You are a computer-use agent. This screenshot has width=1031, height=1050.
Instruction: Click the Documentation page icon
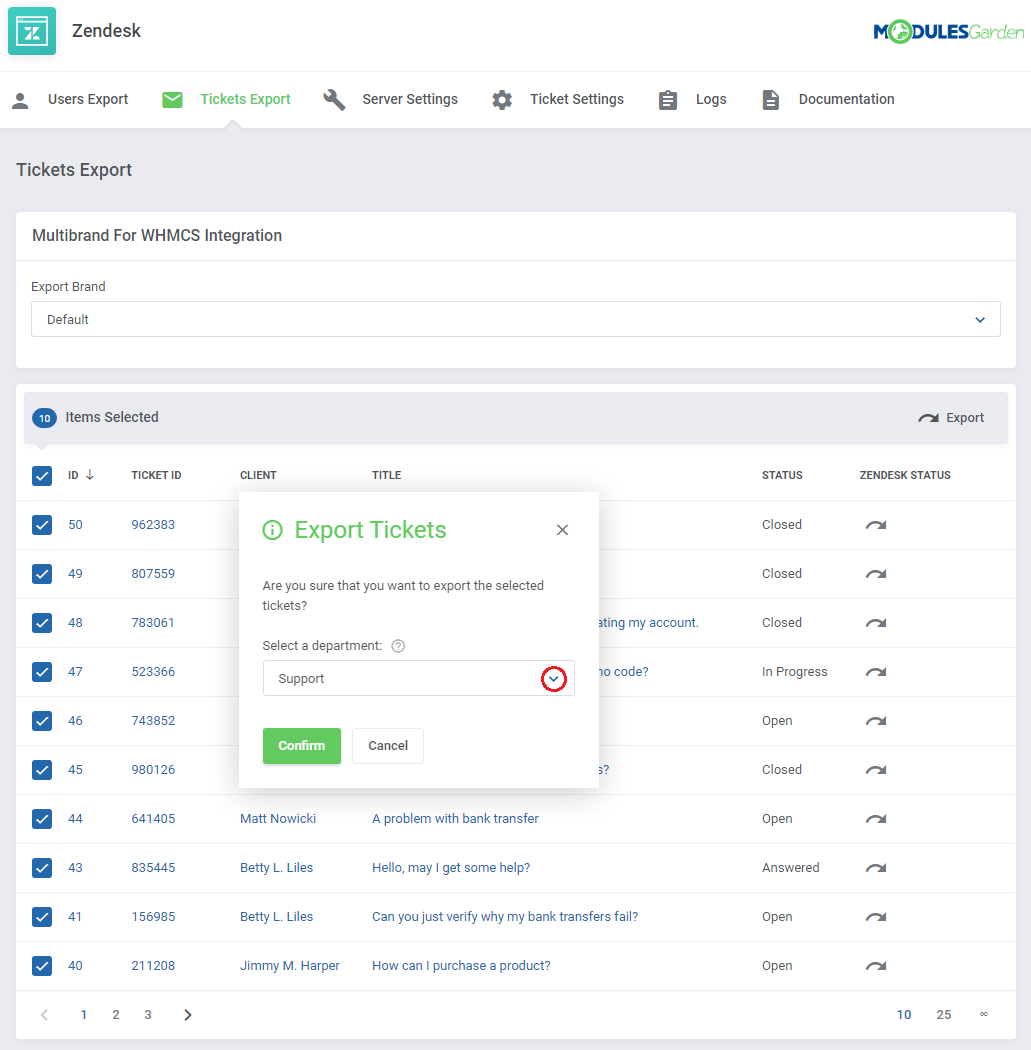pyautogui.click(x=771, y=100)
